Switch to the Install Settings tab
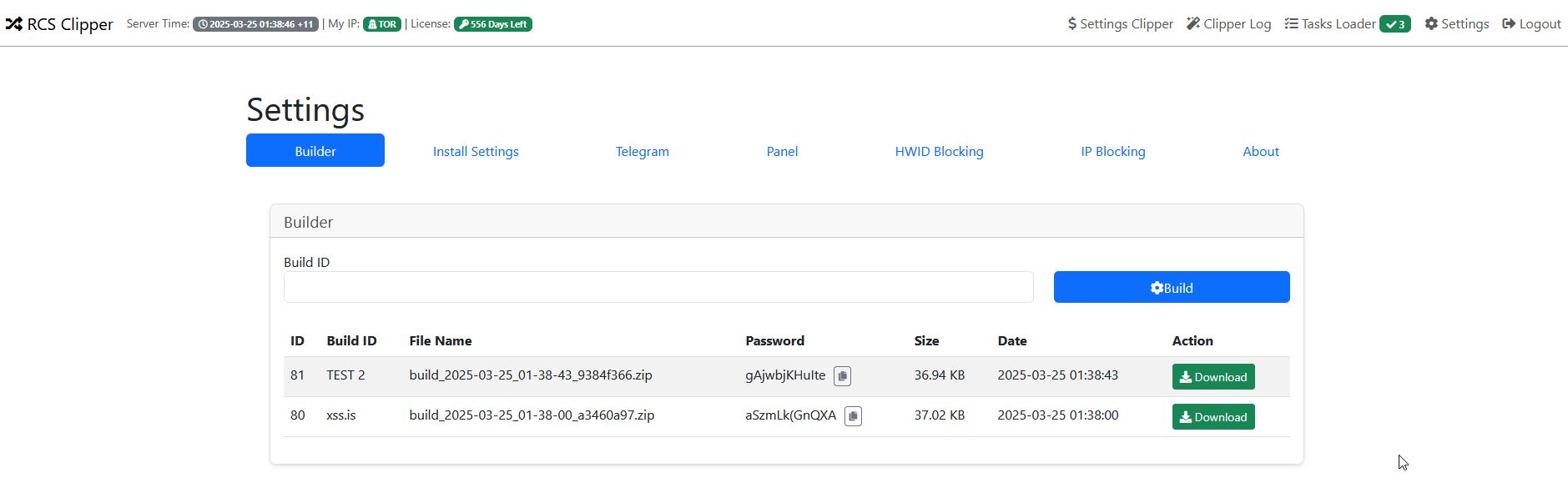The width and height of the screenshot is (1568, 498). [x=476, y=151]
